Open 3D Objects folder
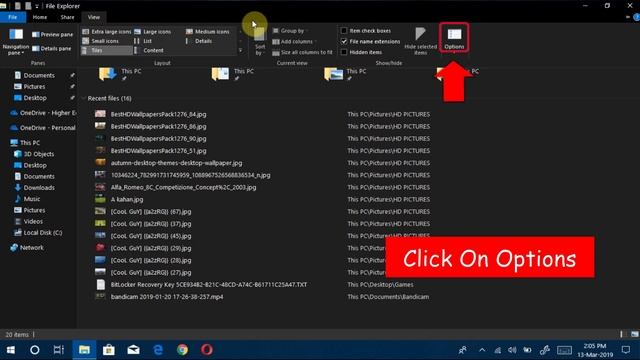Image resolution: width=640 pixels, height=360 pixels. [38, 154]
